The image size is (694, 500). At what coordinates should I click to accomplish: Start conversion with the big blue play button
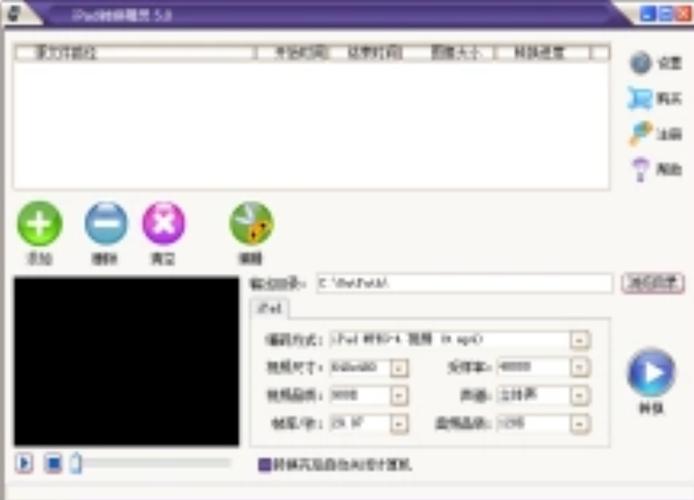pos(651,373)
